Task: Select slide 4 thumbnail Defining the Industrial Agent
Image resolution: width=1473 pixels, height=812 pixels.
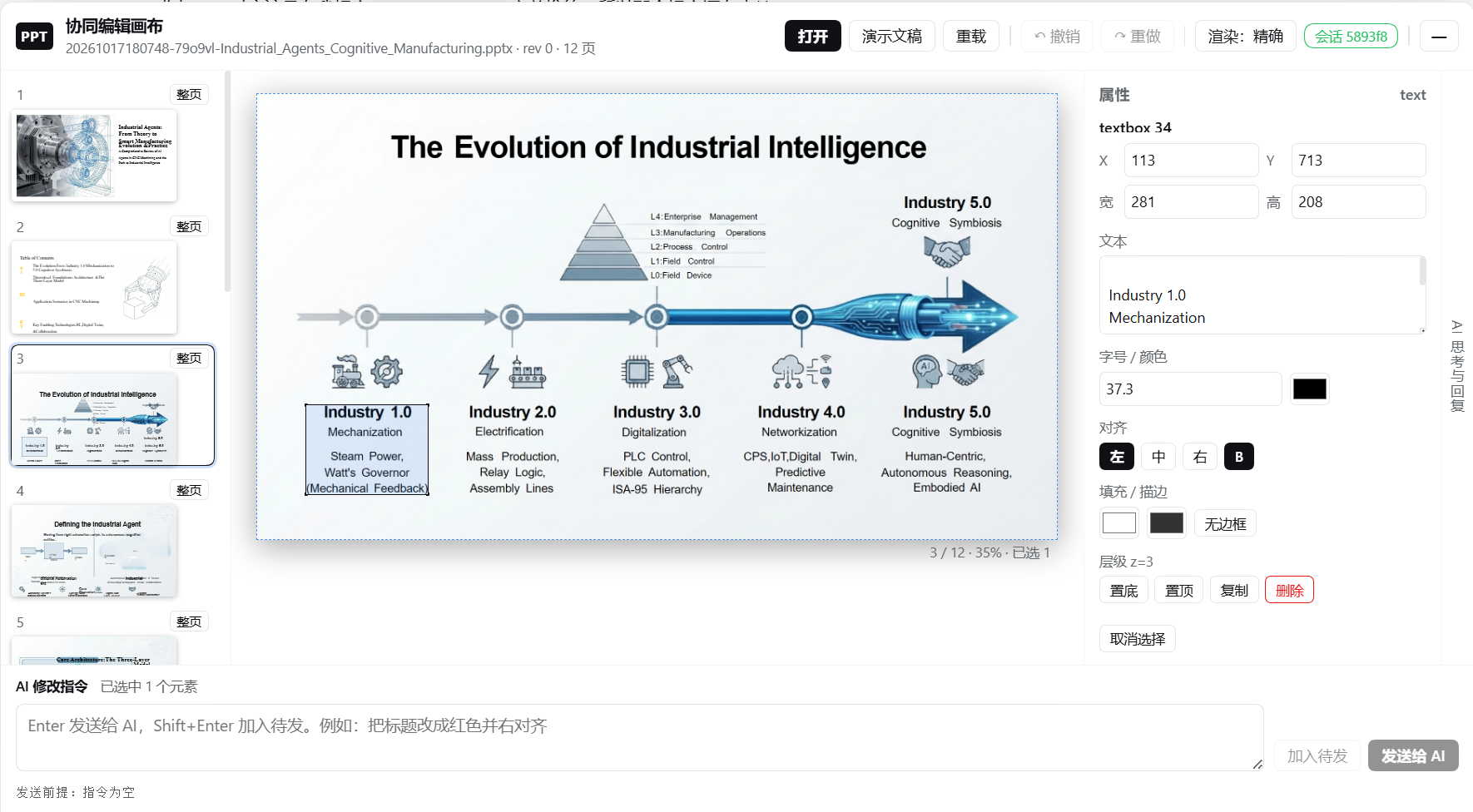Action: coord(94,551)
